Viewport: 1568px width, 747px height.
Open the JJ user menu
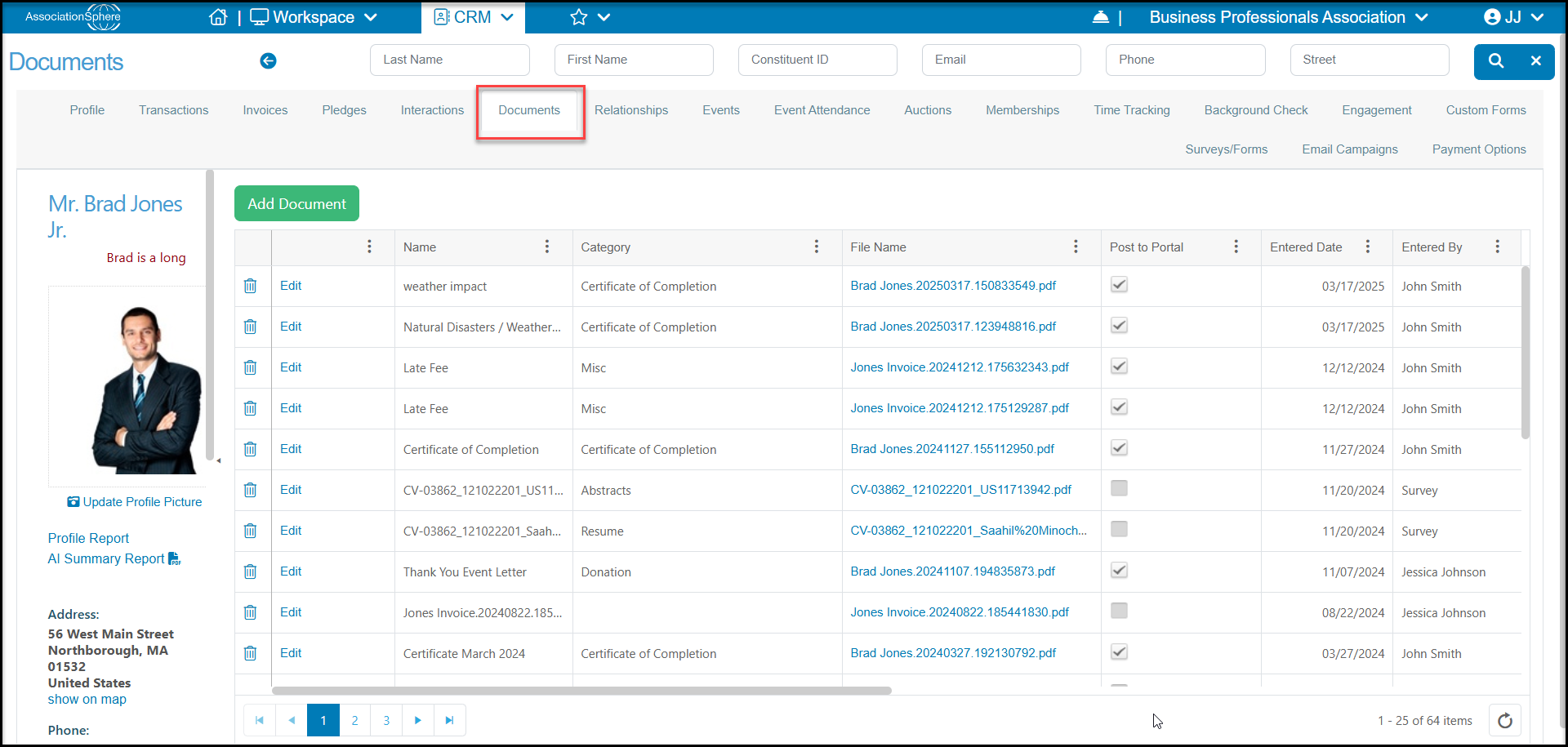coord(1513,17)
